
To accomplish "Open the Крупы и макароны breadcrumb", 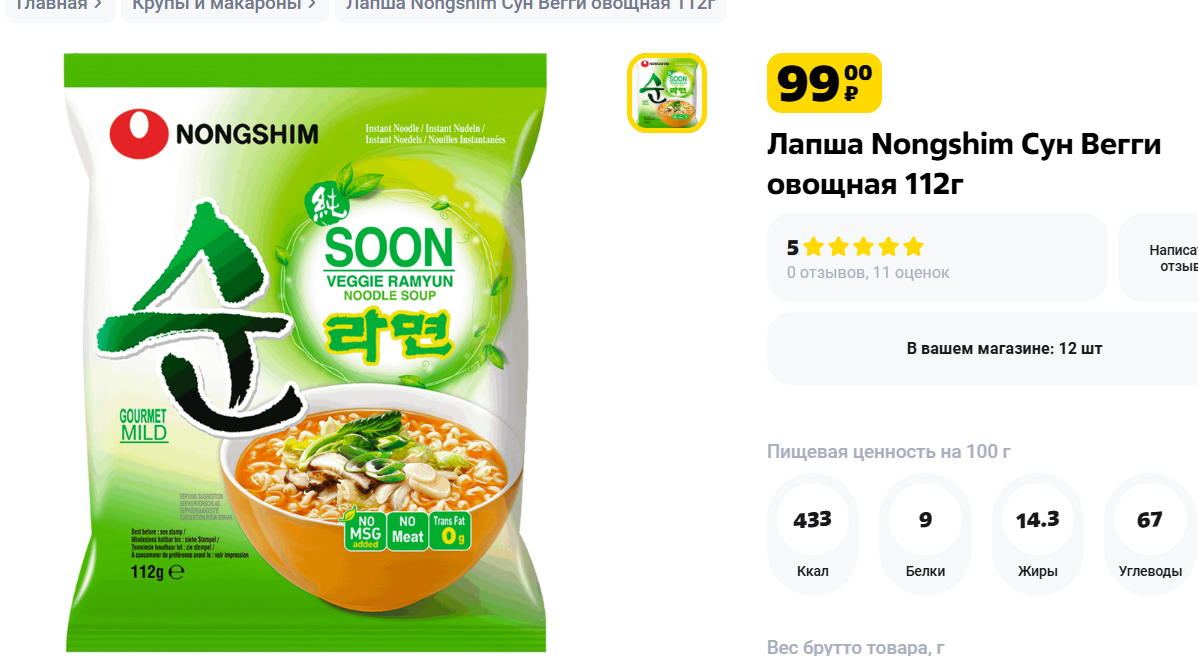I will 225,6.
